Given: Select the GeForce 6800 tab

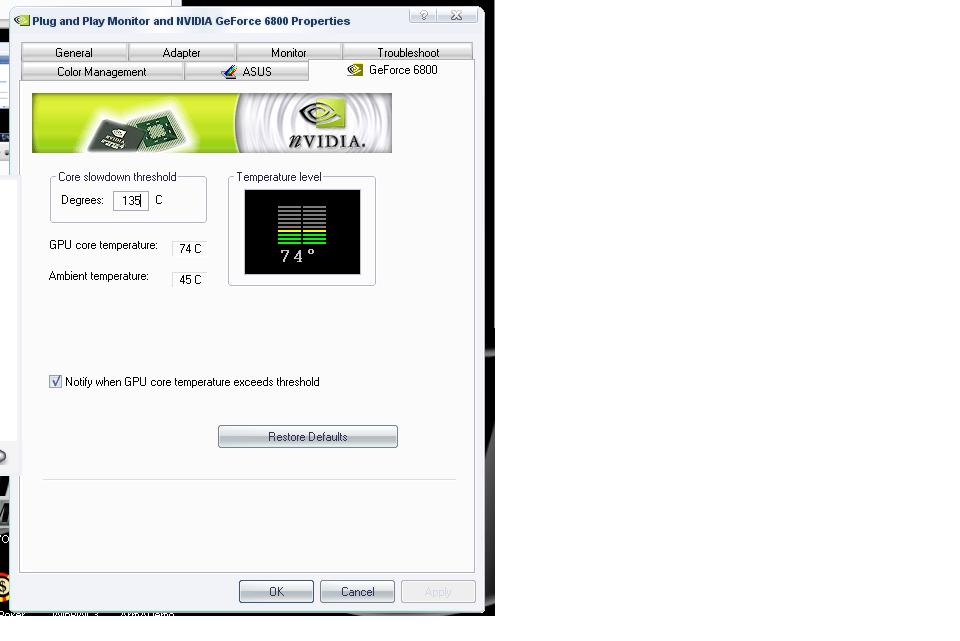Looking at the screenshot, I should coord(392,70).
